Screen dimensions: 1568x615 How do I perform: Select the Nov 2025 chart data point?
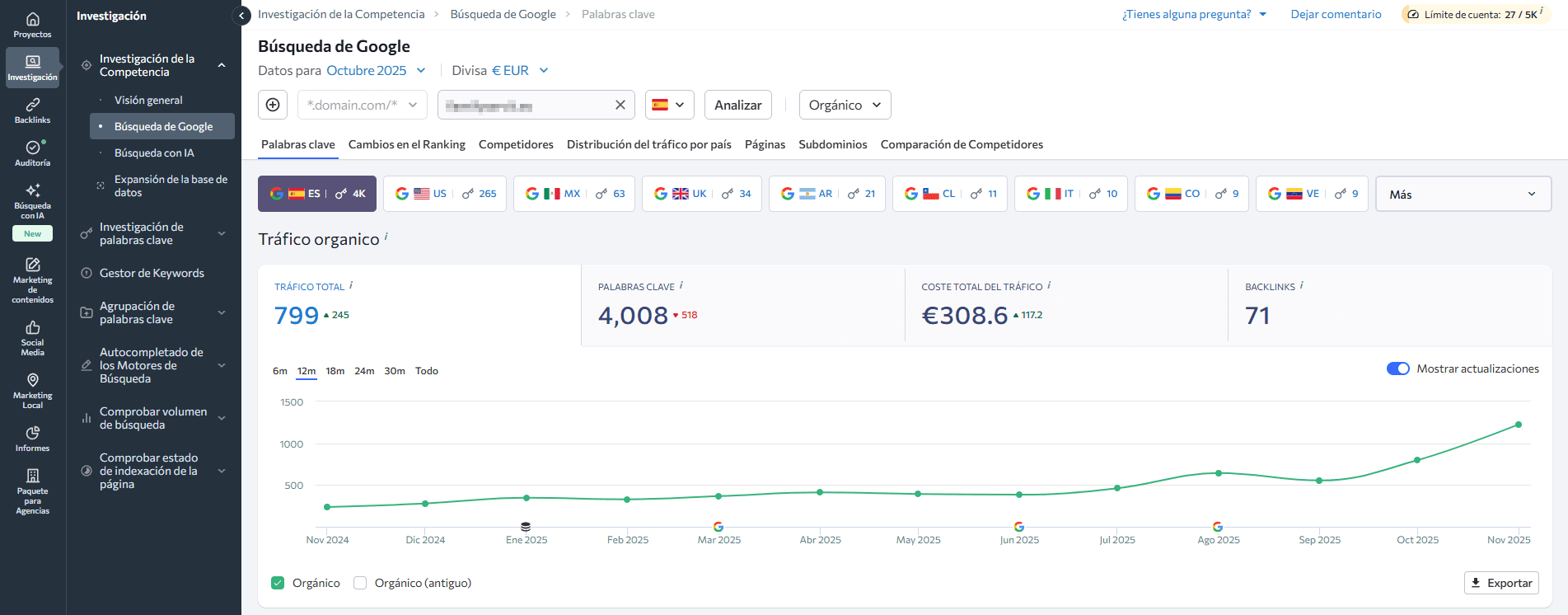point(1518,425)
